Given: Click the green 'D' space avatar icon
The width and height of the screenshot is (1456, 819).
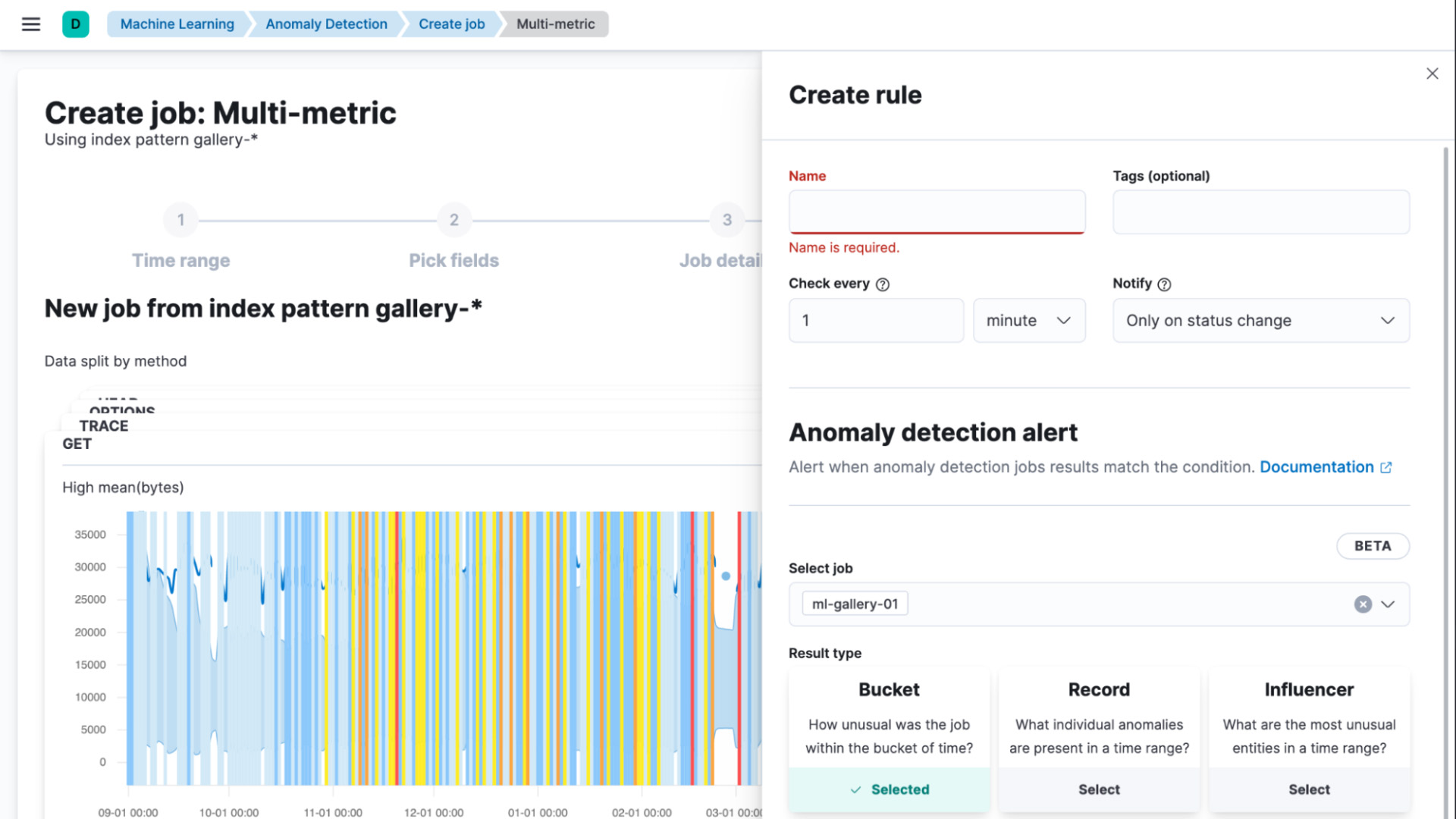Looking at the screenshot, I should 76,24.
